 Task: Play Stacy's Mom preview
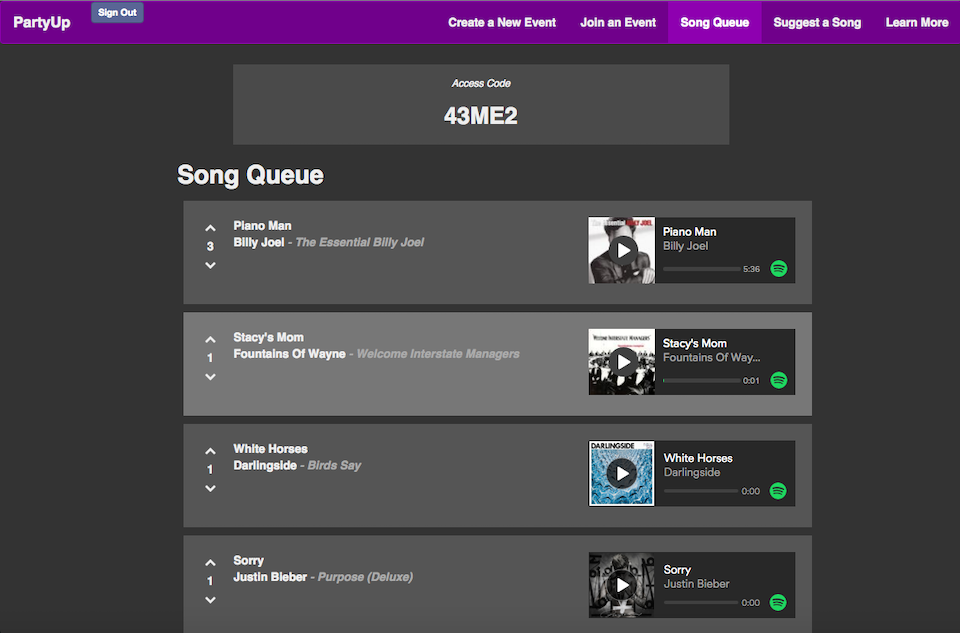tap(623, 362)
